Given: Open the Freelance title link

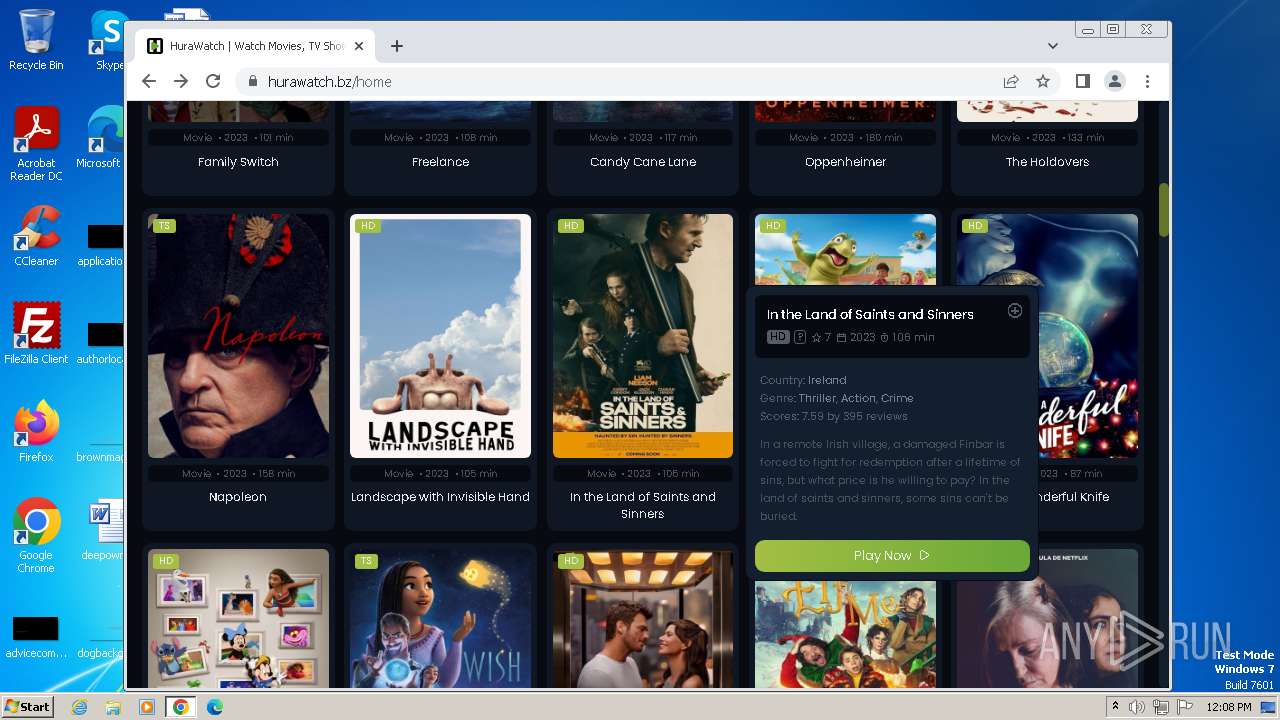Looking at the screenshot, I should [x=440, y=162].
